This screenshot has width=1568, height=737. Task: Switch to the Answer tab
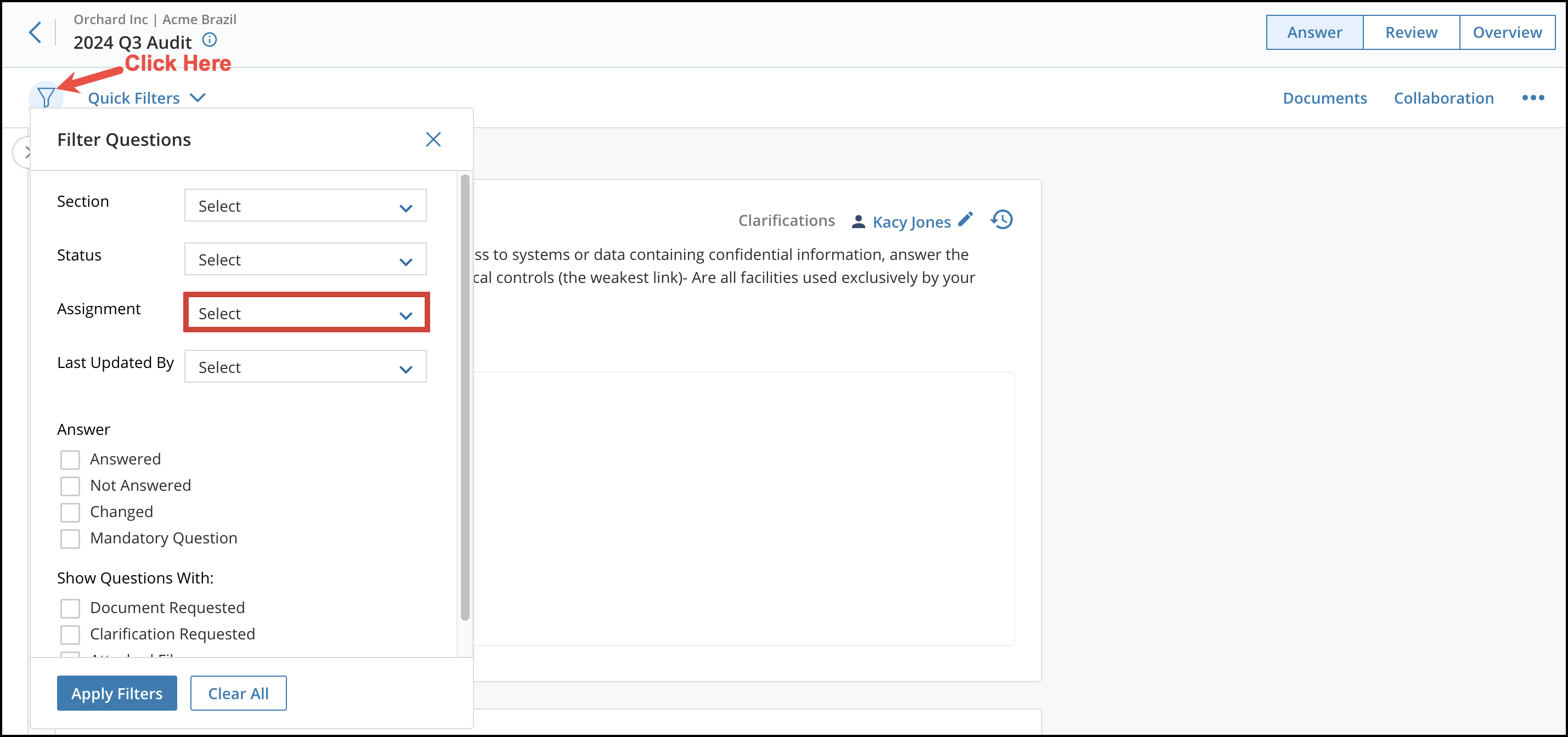(x=1314, y=32)
